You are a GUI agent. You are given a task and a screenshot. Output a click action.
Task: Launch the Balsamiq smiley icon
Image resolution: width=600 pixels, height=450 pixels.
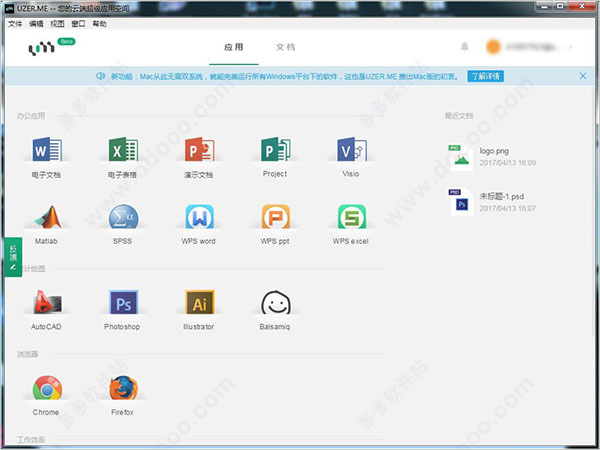[276, 303]
